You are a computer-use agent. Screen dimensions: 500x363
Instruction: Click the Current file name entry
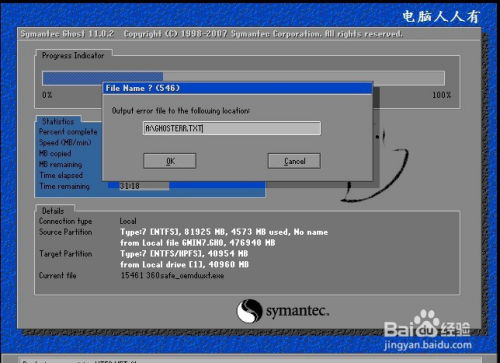click(x=172, y=276)
